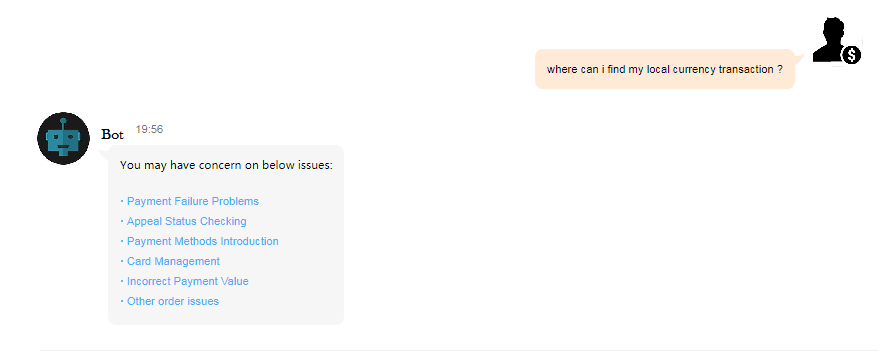Click the horizontal divider line below chat
The height and width of the screenshot is (360, 878).
(459, 350)
